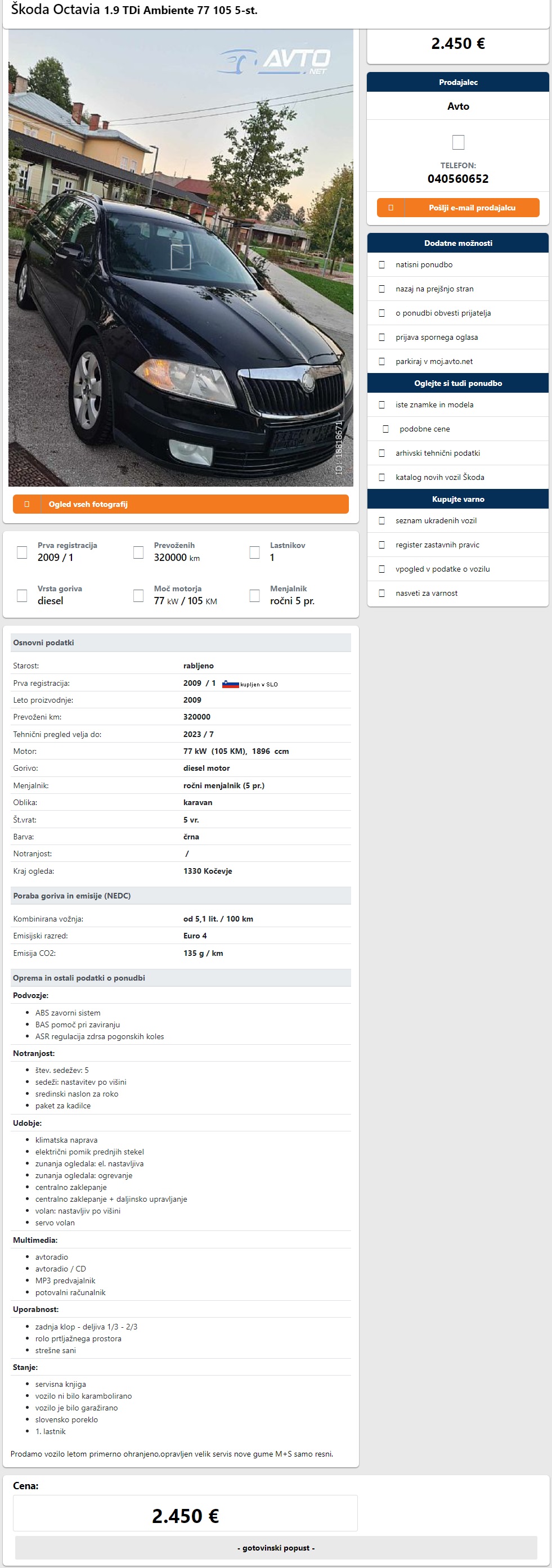The width and height of the screenshot is (552, 1568).
Task: Click the icon beside 'seznam ukradenih vozil'
Action: pyautogui.click(x=382, y=520)
